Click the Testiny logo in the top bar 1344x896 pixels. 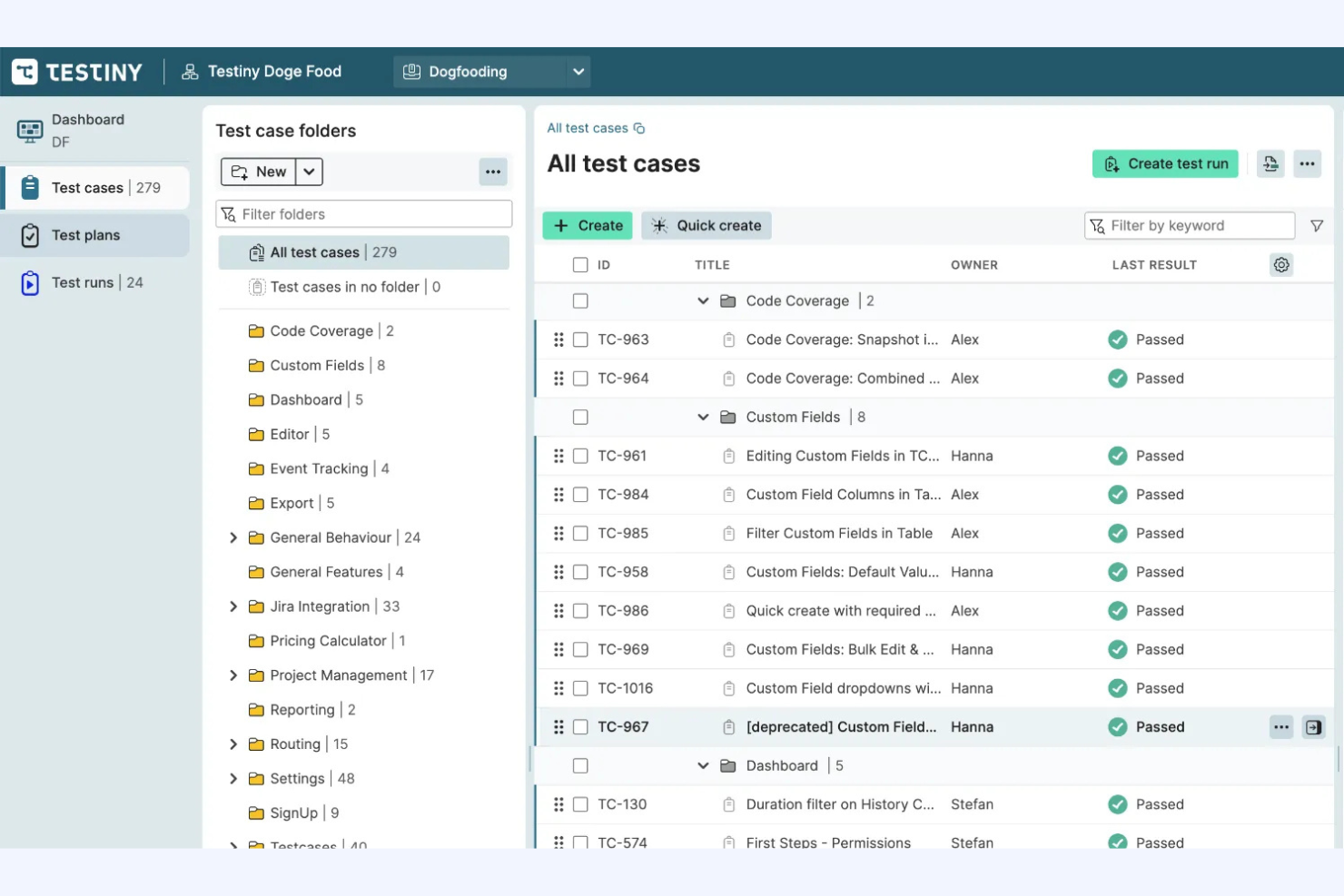[x=77, y=71]
